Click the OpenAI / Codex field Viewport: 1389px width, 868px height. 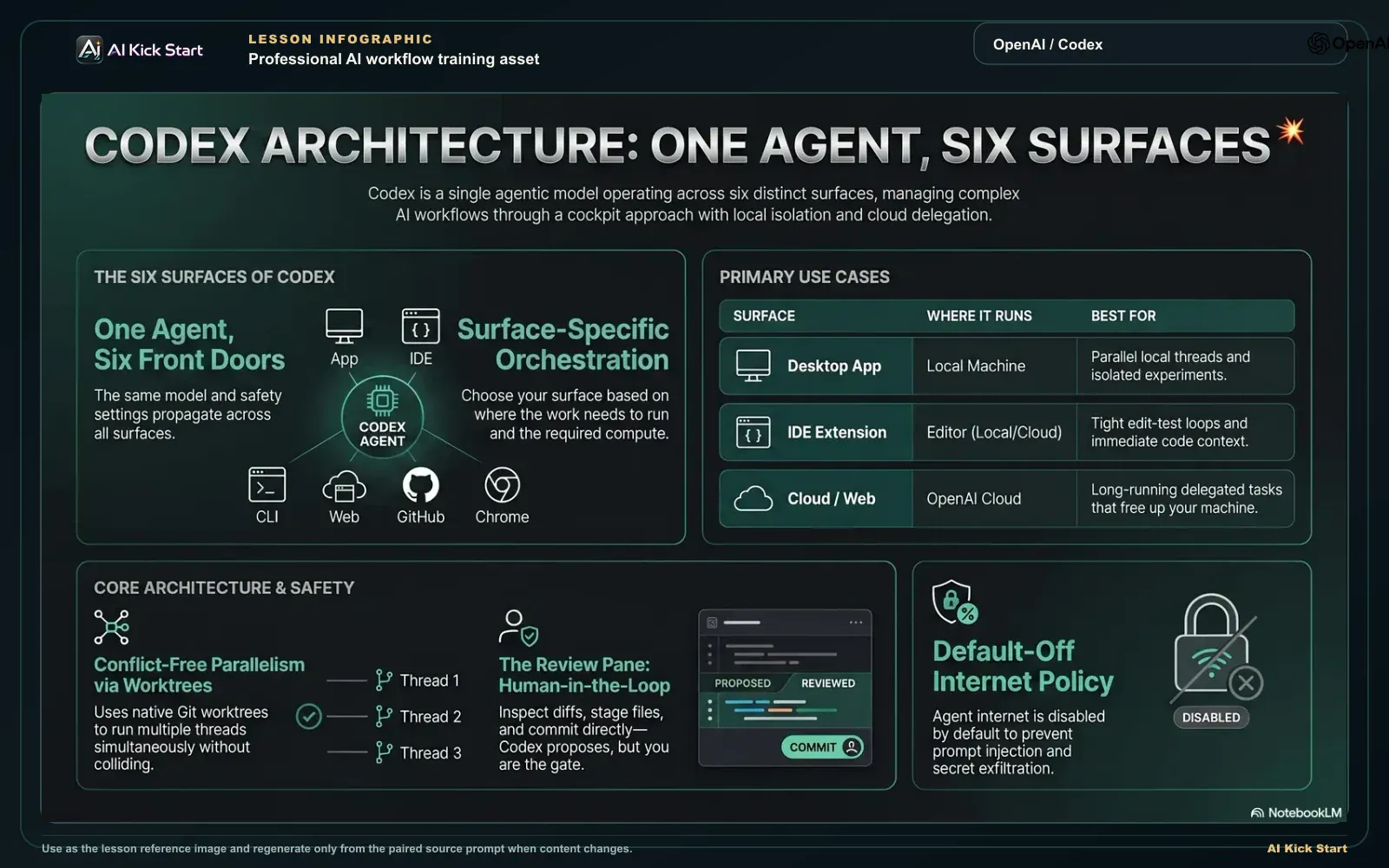click(1160, 44)
